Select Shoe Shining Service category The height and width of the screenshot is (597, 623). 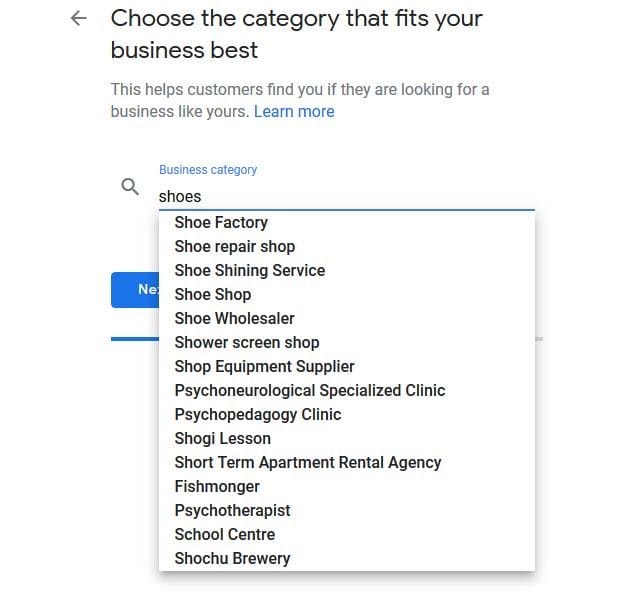(346, 270)
